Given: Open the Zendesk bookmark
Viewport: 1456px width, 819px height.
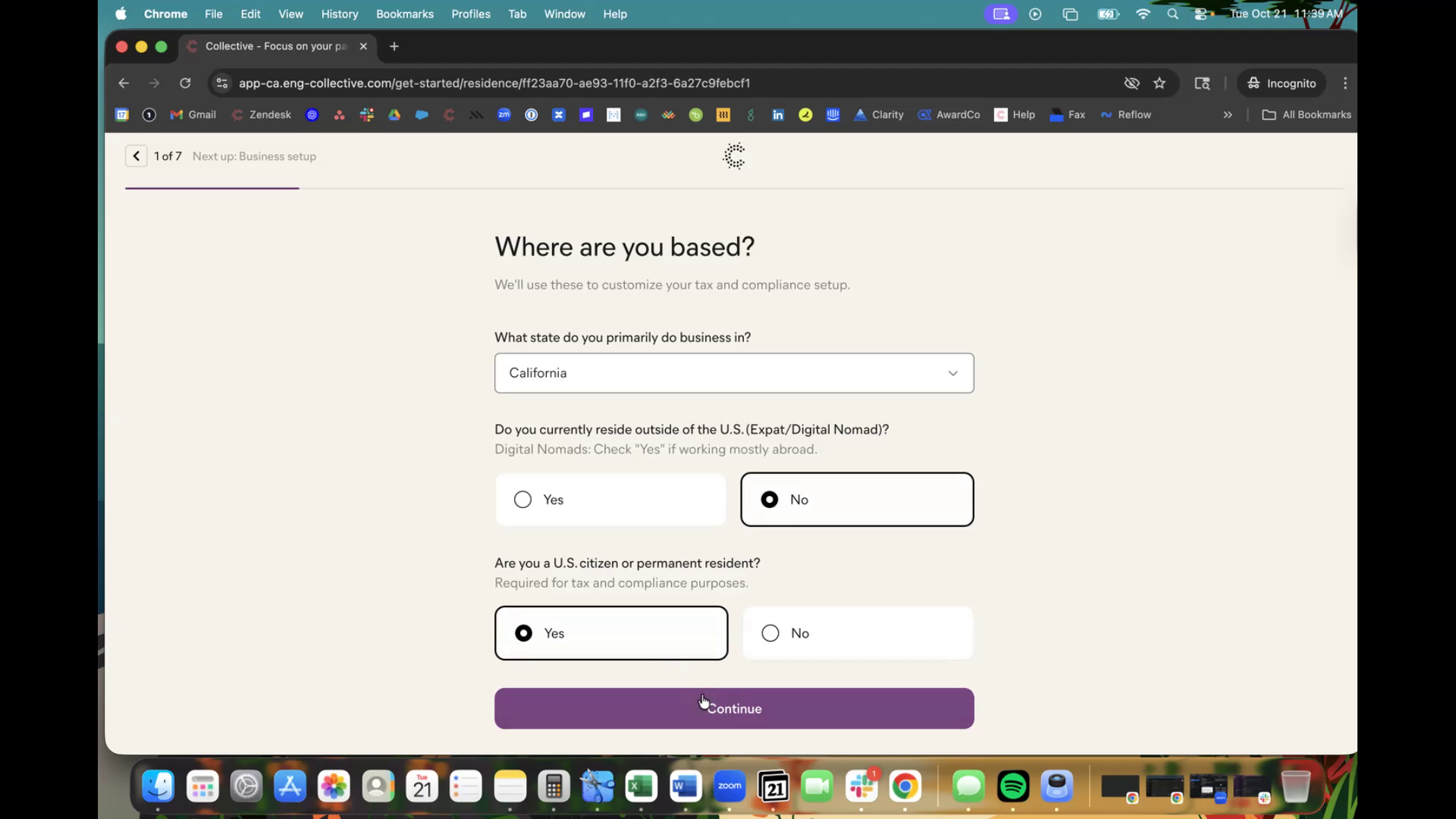Looking at the screenshot, I should [x=262, y=115].
